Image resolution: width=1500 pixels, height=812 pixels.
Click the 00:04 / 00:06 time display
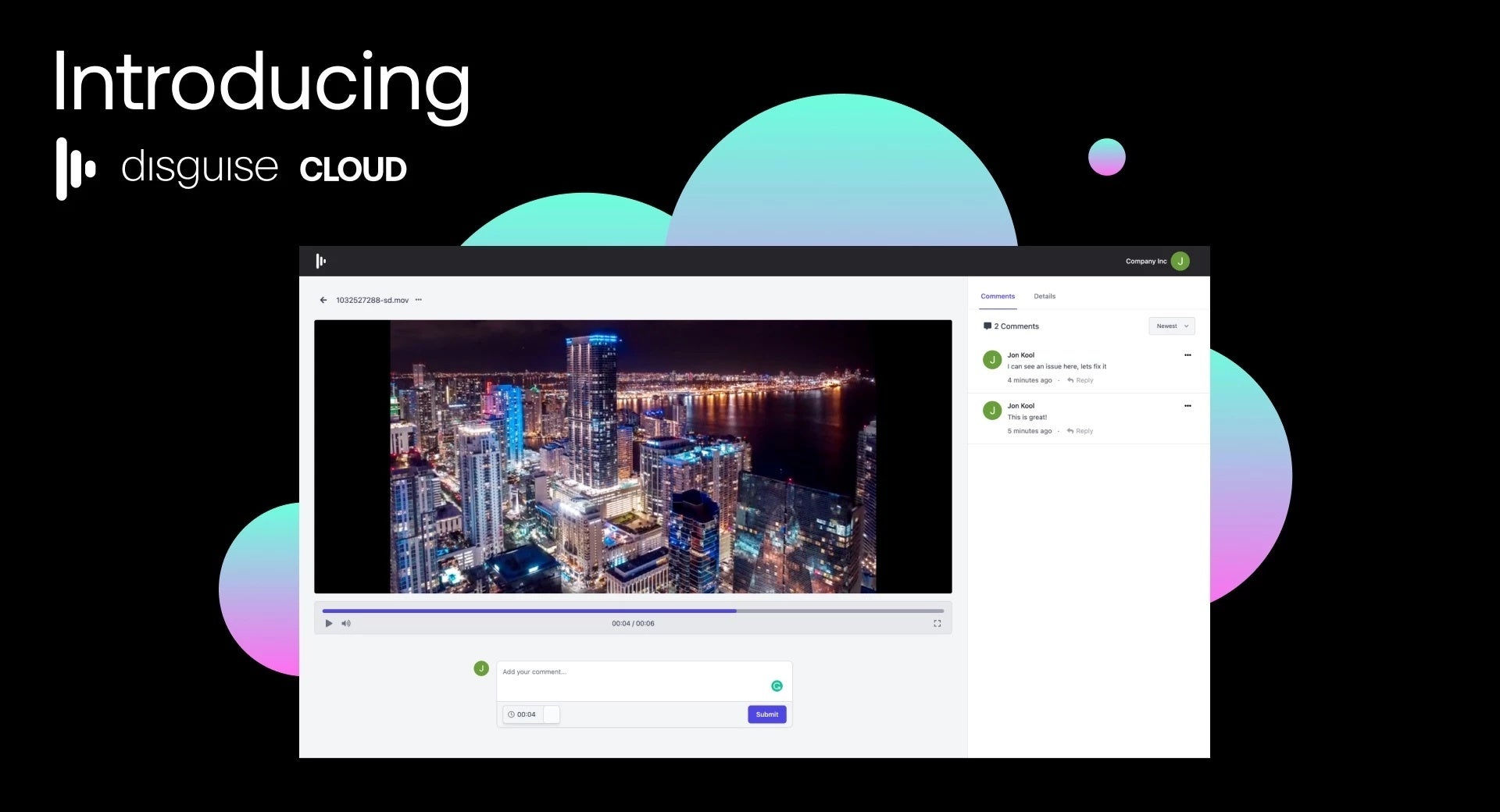[633, 624]
